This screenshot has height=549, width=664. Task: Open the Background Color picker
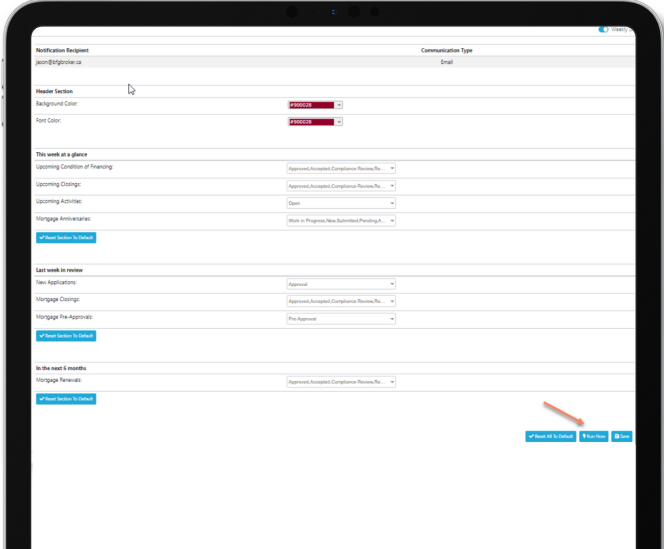coord(310,104)
